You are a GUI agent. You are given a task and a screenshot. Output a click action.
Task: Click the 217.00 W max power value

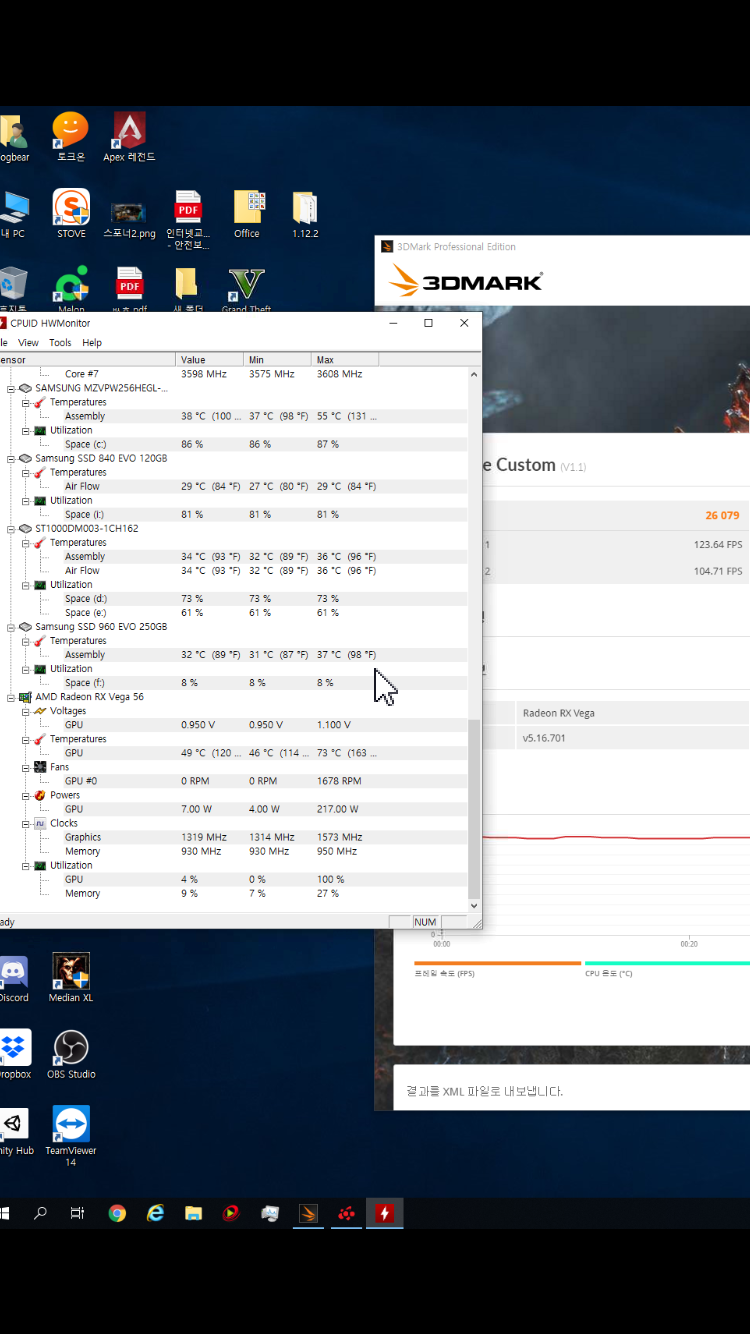click(337, 809)
